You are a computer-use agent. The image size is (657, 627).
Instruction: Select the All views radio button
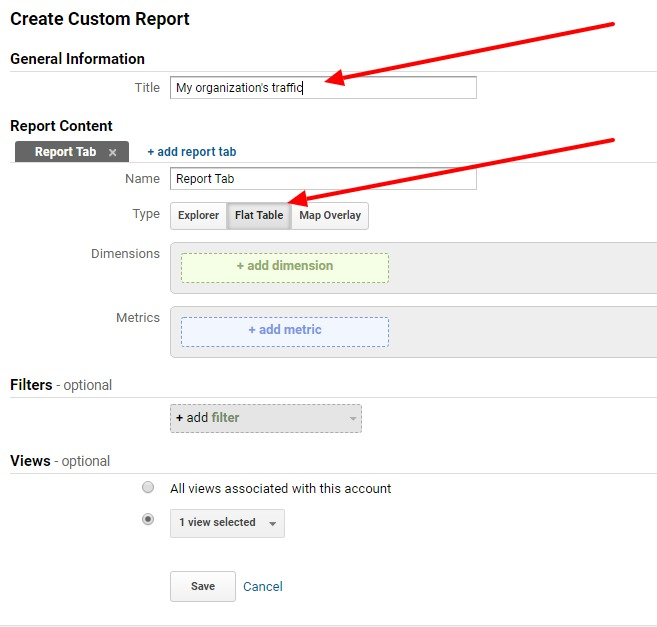pos(148,488)
